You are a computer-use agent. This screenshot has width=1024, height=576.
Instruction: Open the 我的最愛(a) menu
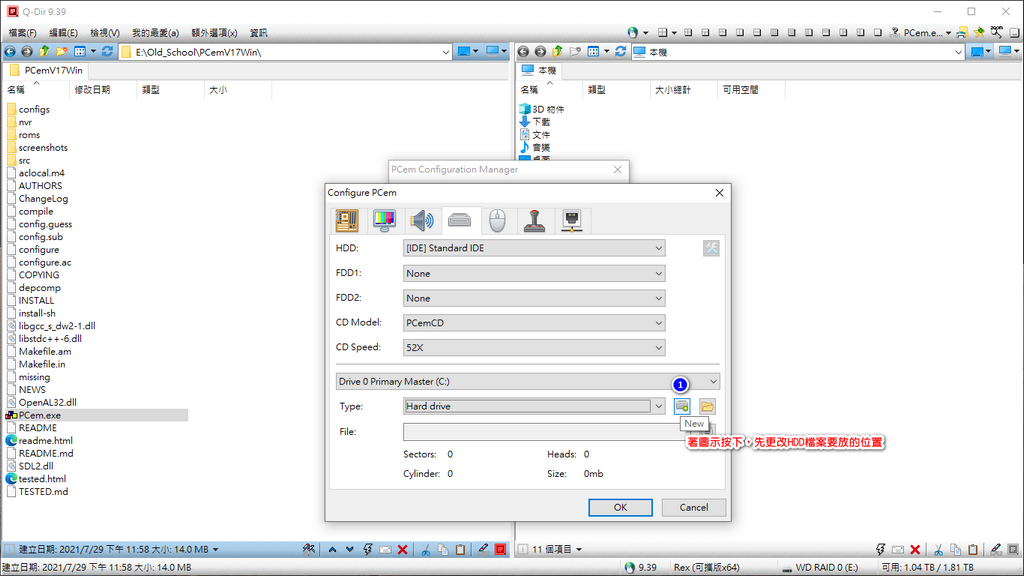(x=155, y=33)
